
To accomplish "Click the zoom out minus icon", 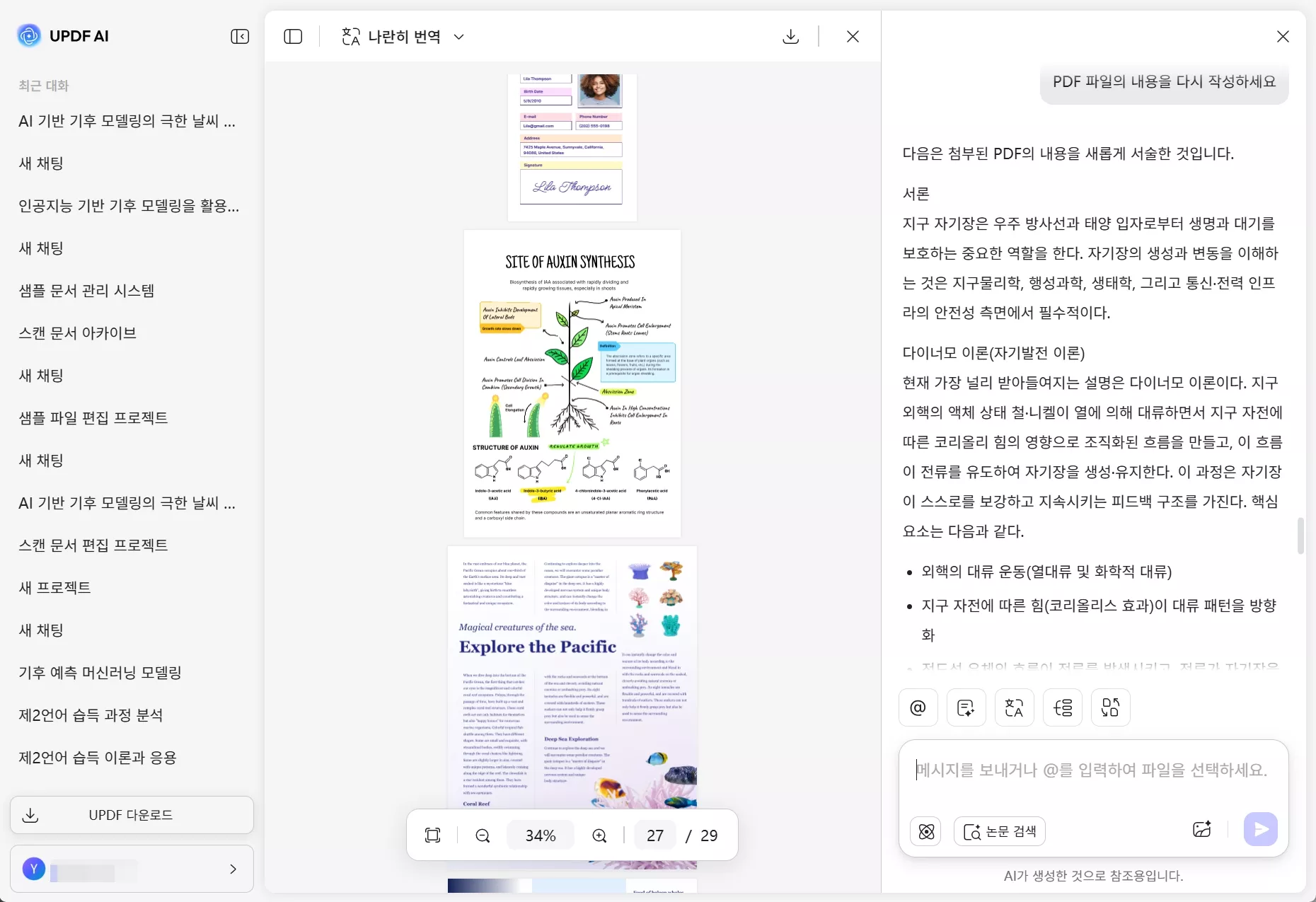I will [x=483, y=835].
